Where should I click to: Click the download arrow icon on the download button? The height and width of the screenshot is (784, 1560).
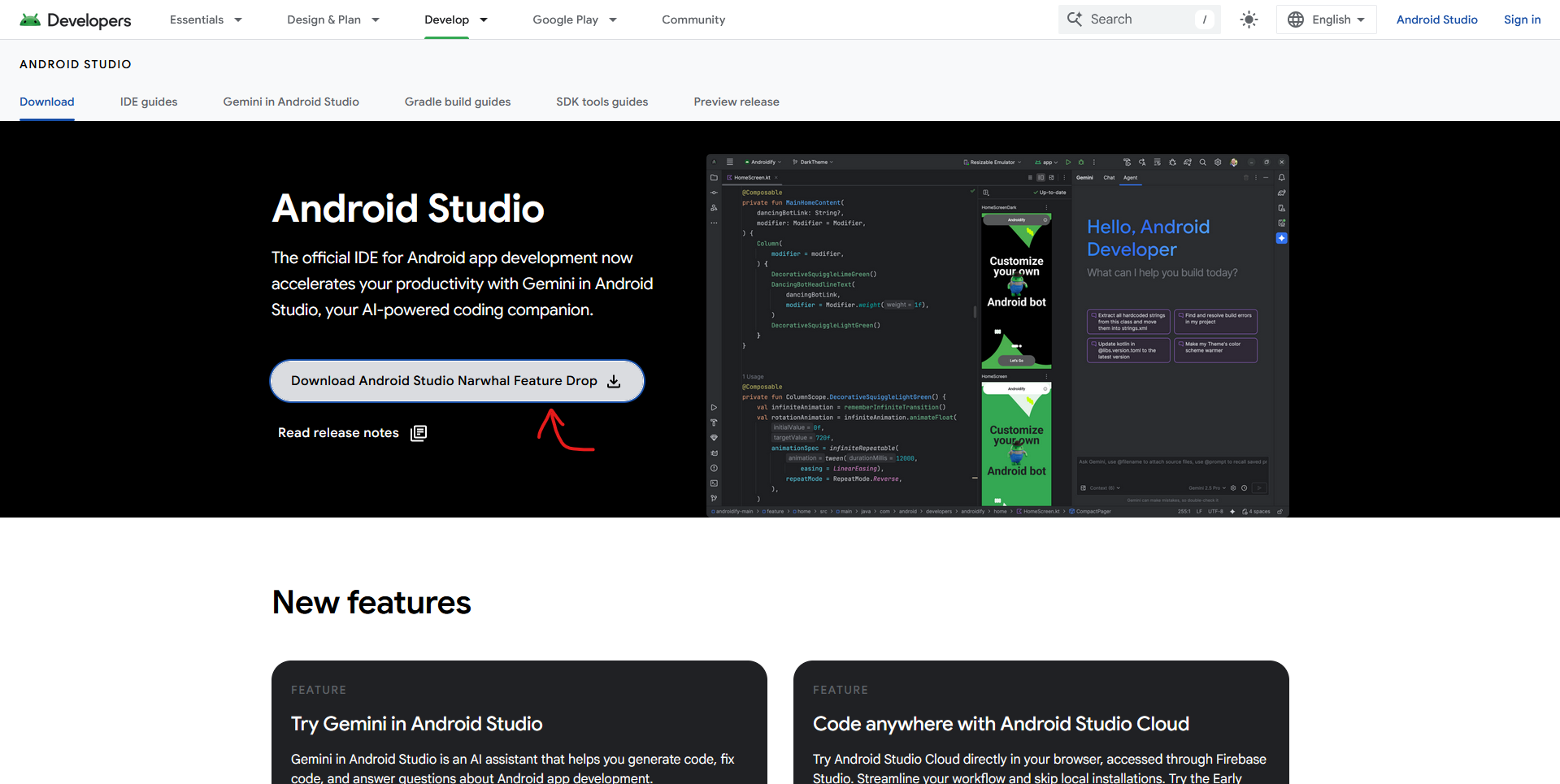click(613, 381)
